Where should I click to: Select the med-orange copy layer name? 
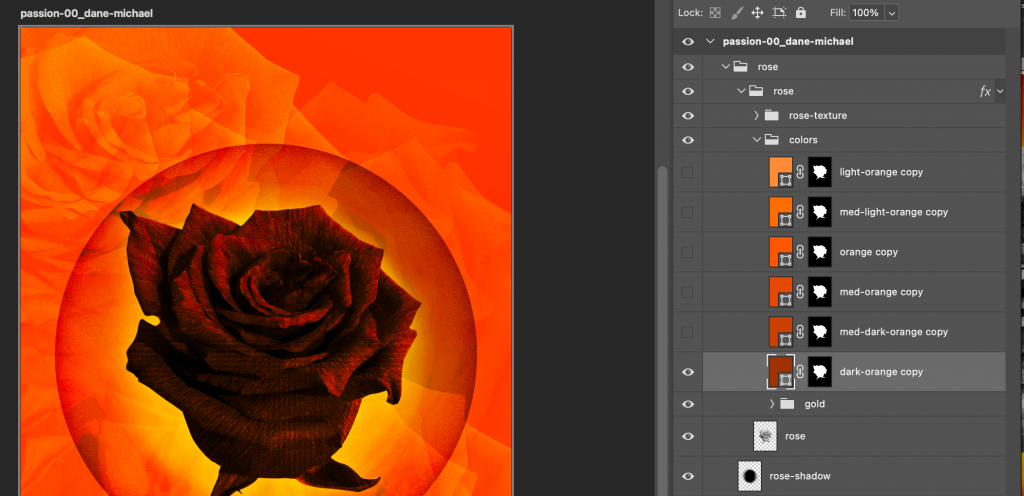pos(881,292)
